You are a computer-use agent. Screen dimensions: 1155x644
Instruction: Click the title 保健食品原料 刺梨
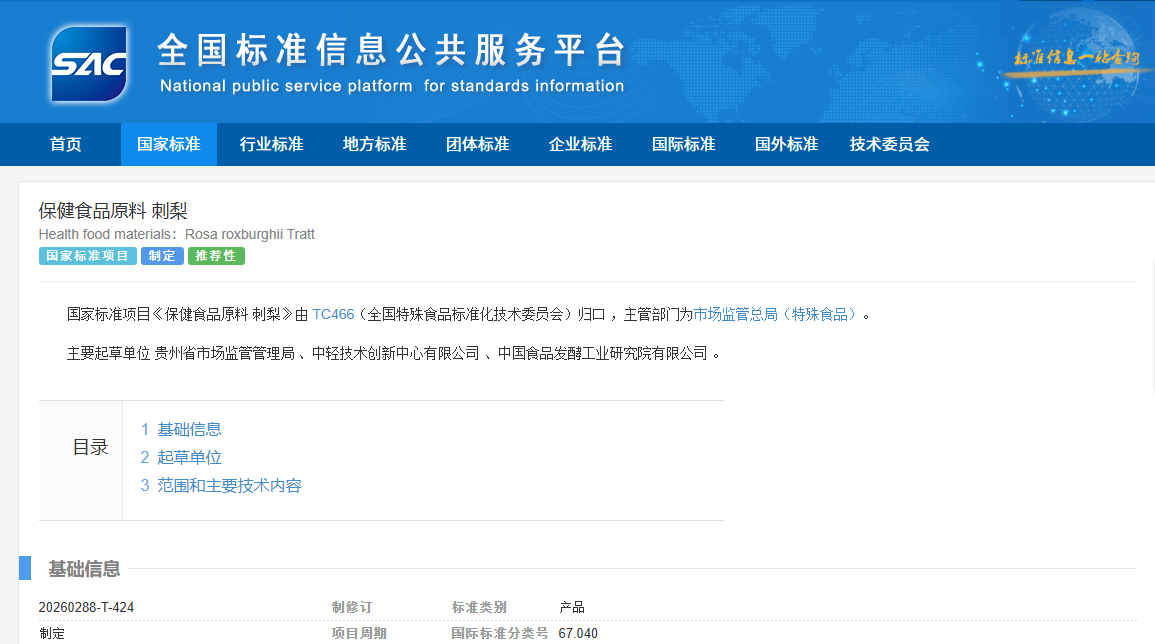[113, 211]
